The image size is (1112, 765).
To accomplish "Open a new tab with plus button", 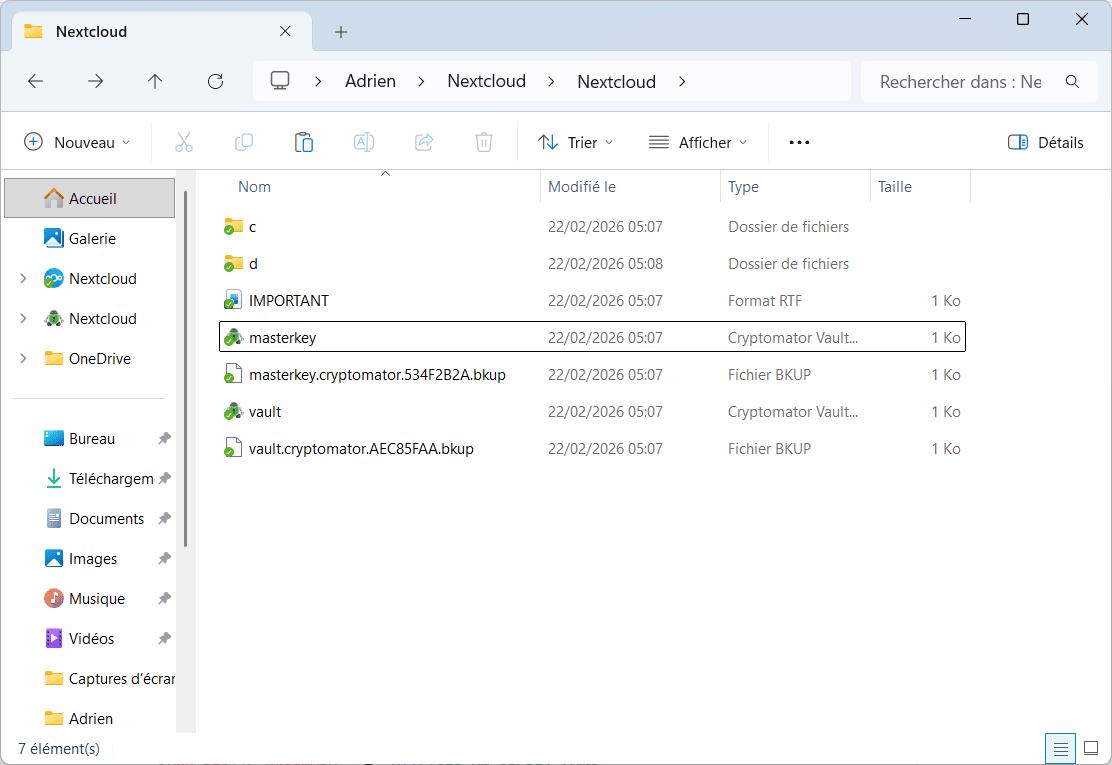I will (341, 32).
